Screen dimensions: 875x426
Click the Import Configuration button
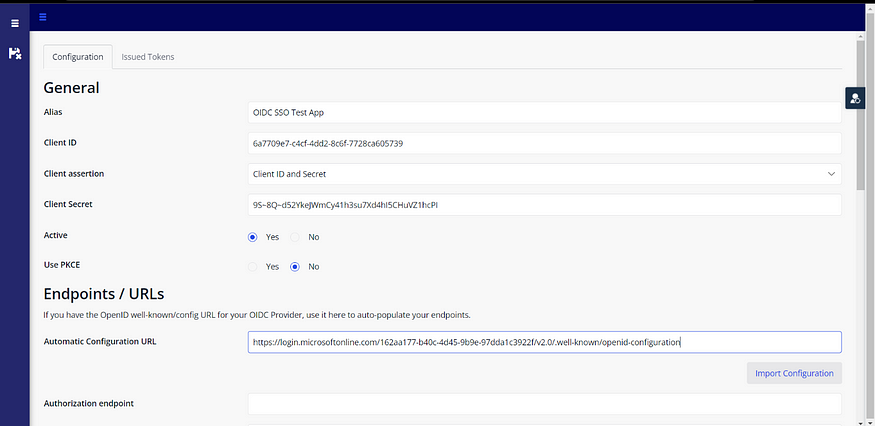[x=794, y=373]
